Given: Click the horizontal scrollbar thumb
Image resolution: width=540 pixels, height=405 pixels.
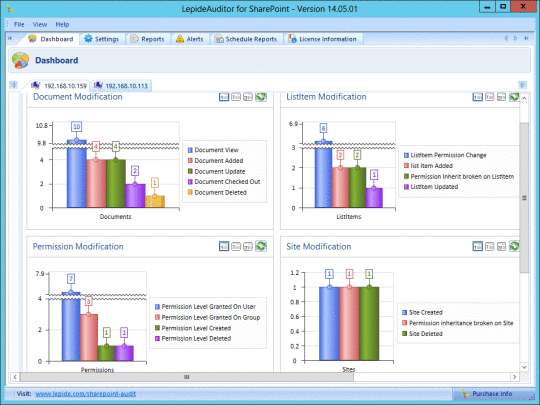Looking at the screenshot, I should [186, 377].
